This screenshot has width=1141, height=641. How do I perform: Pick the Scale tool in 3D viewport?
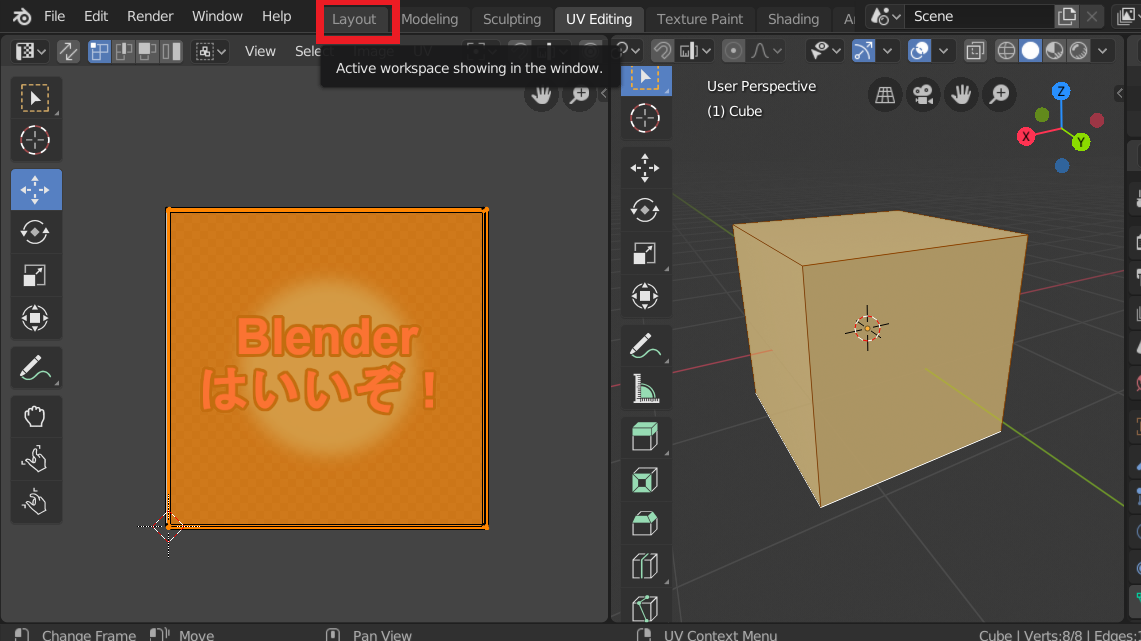coord(645,253)
